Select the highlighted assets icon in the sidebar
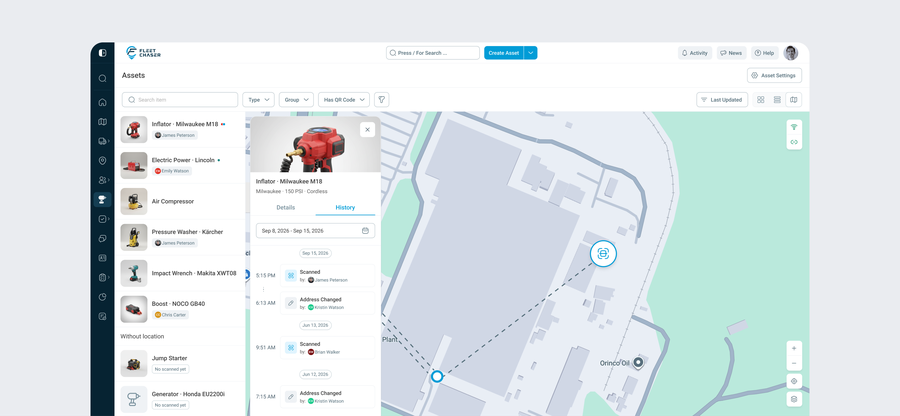The image size is (900, 416). (102, 200)
